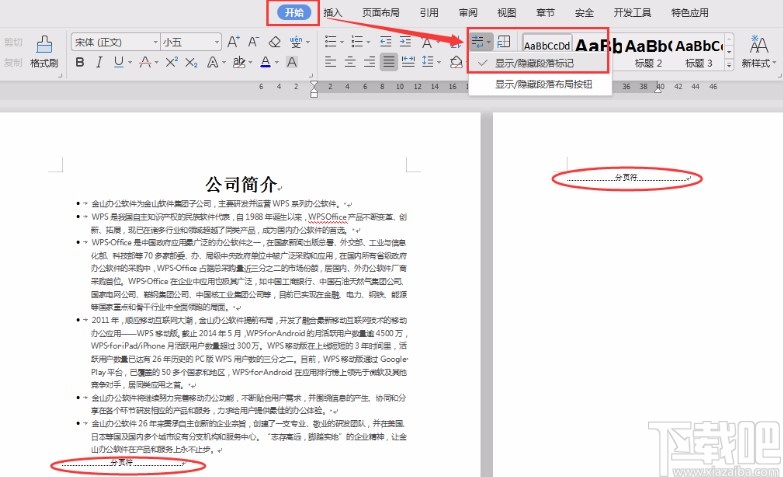Viewport: 783px width, 477px height.
Task: Open the 视图 tab
Action: (506, 12)
